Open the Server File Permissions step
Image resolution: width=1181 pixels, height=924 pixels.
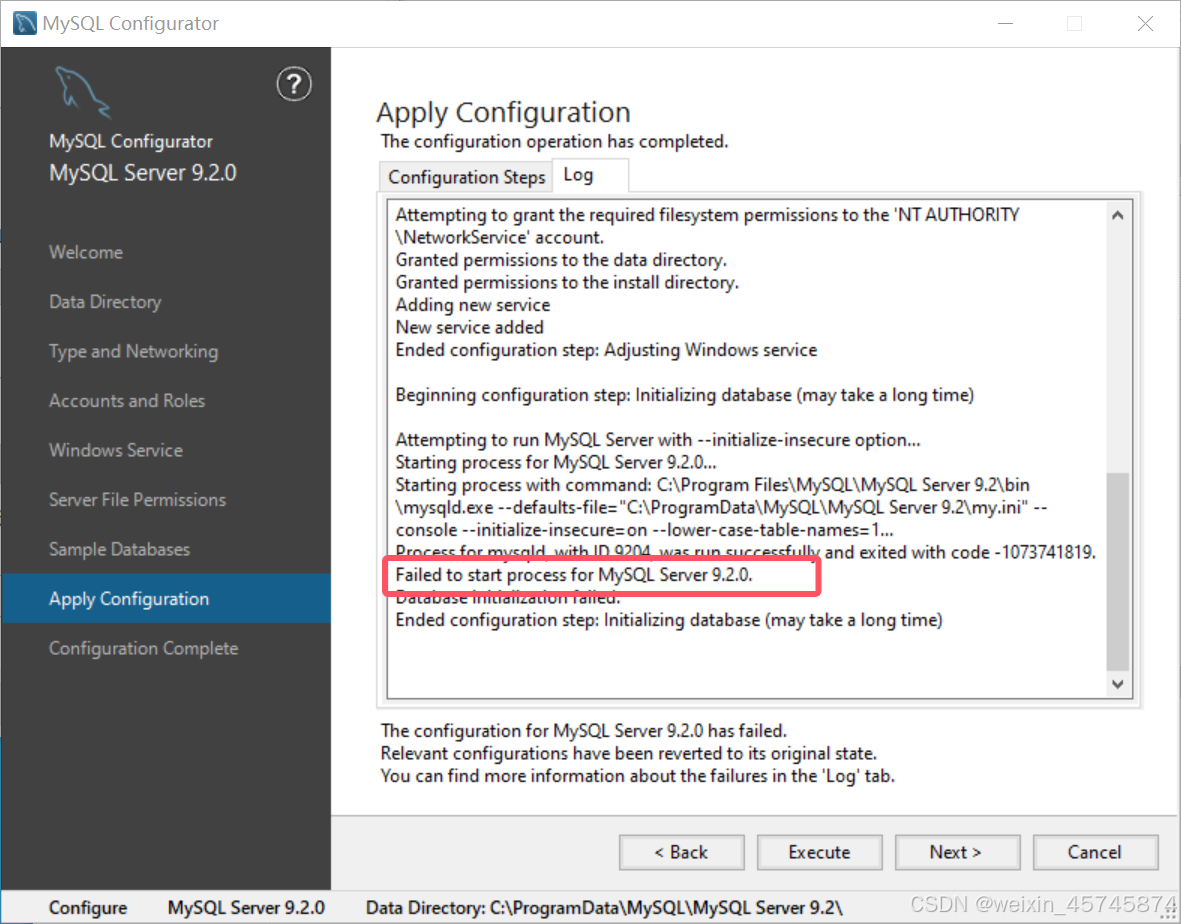tap(137, 499)
